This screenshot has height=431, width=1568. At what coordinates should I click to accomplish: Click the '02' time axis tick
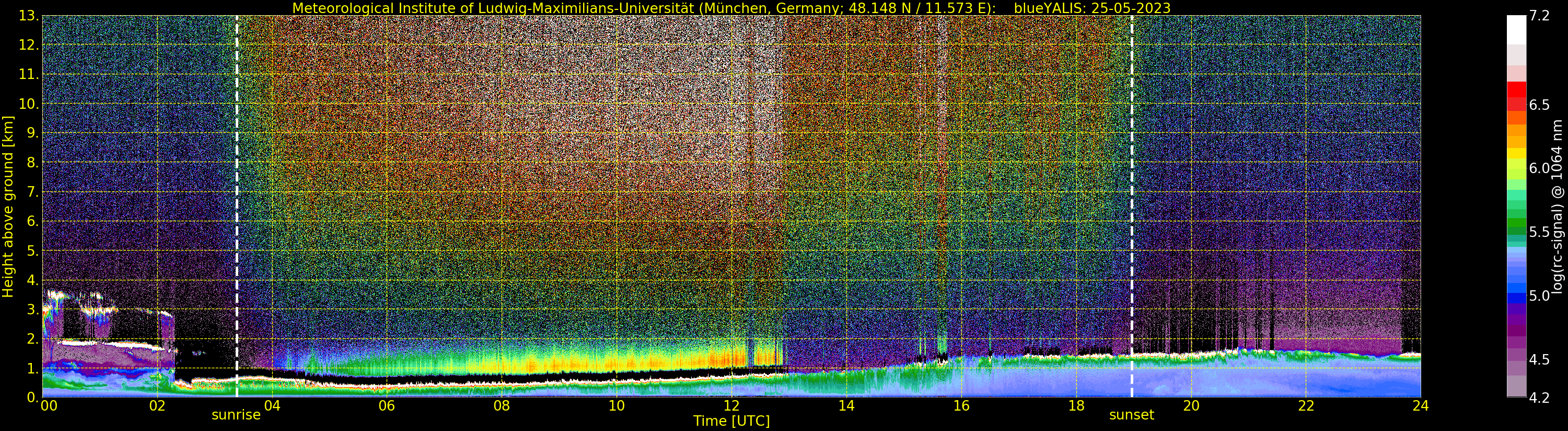coord(157,406)
